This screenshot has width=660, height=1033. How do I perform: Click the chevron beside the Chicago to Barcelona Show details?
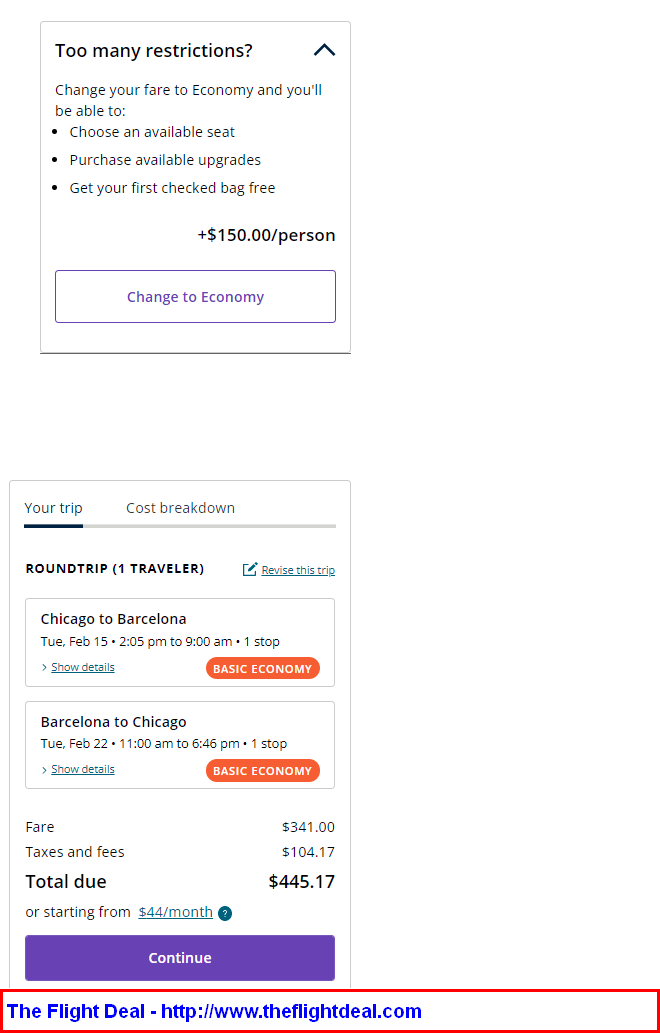pyautogui.click(x=44, y=667)
